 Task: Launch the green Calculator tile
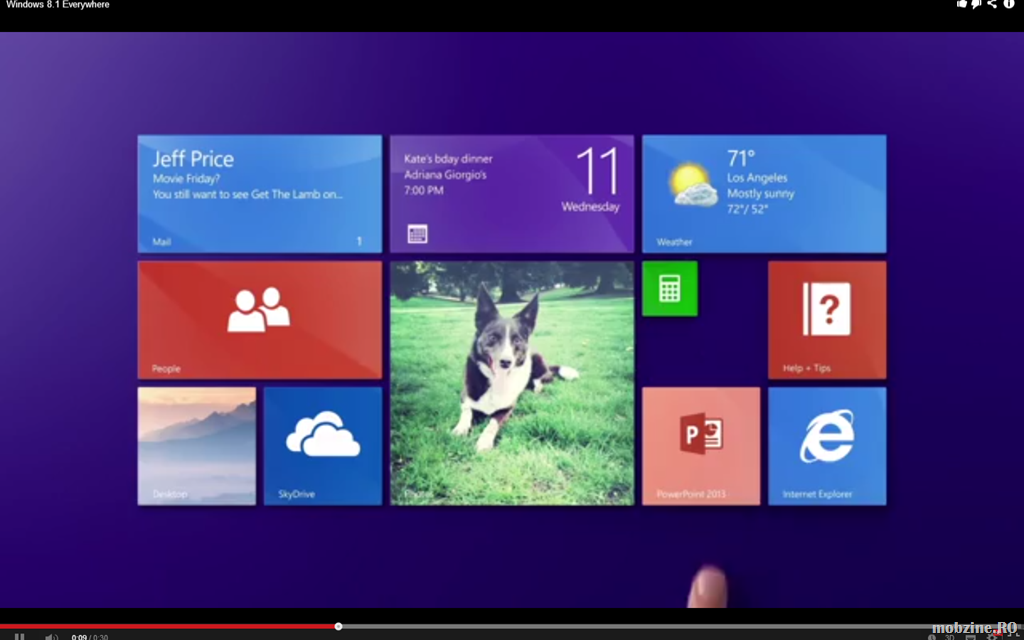pos(669,289)
